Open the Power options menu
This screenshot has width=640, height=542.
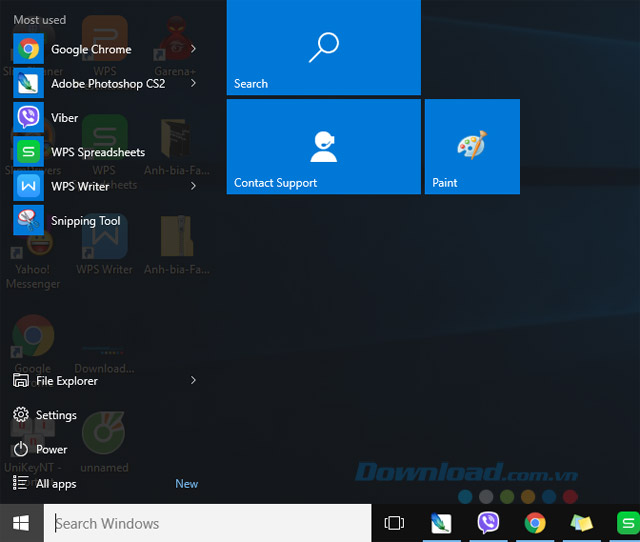[x=51, y=449]
